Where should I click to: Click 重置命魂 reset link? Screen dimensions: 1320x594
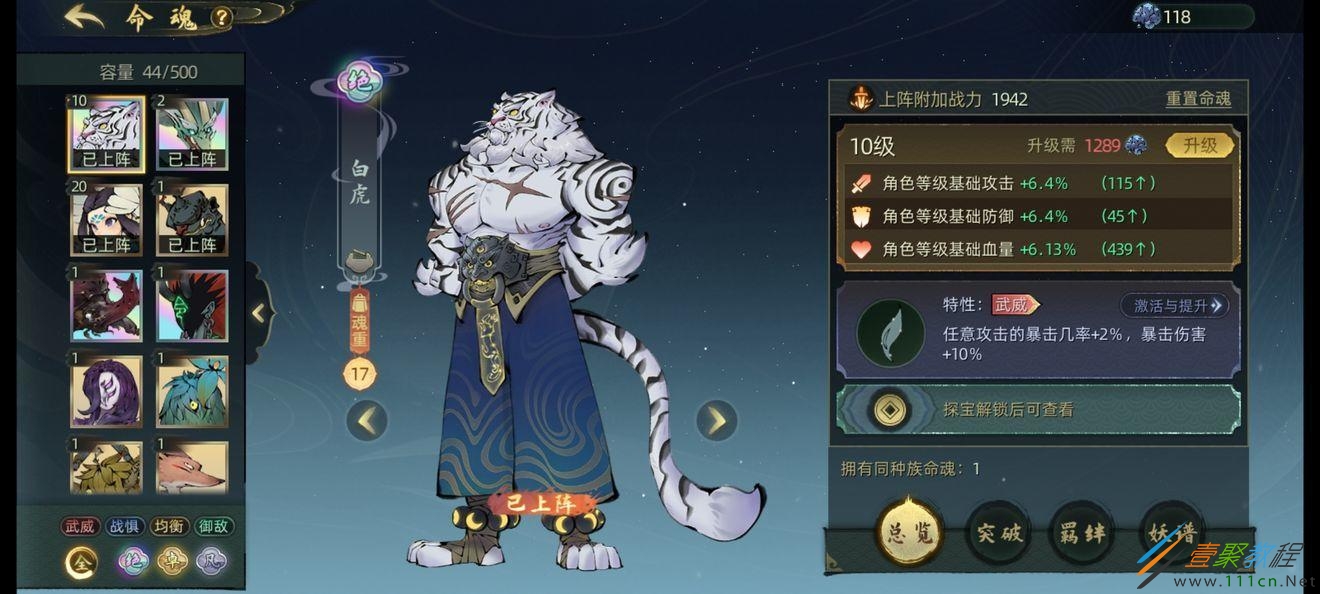click(x=1198, y=99)
